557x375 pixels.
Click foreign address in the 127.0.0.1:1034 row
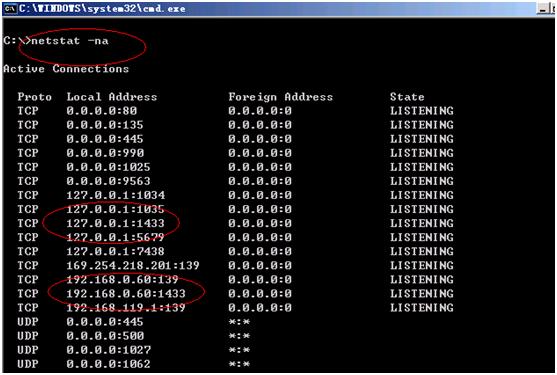point(260,195)
